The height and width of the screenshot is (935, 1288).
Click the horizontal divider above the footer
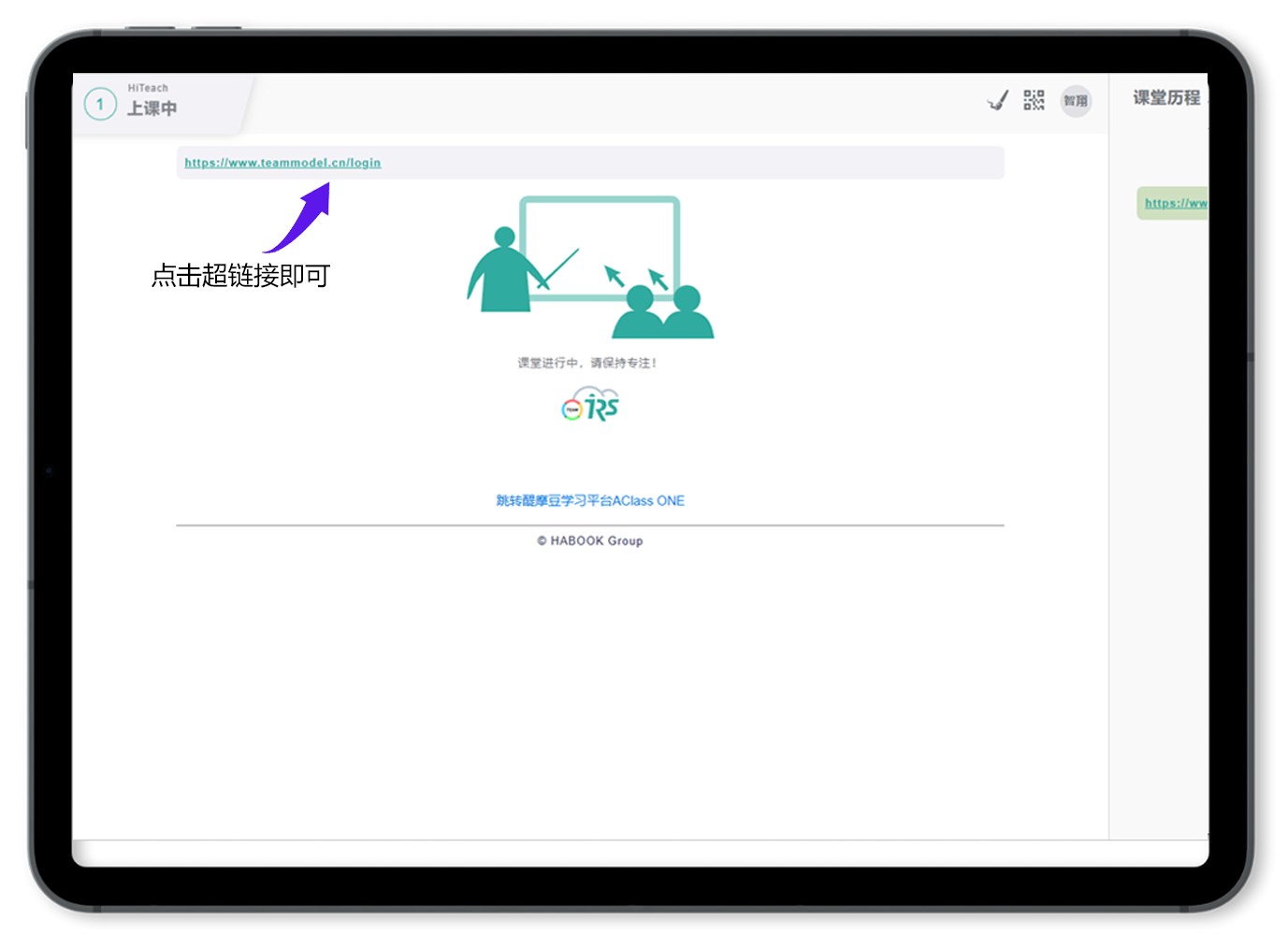click(590, 525)
